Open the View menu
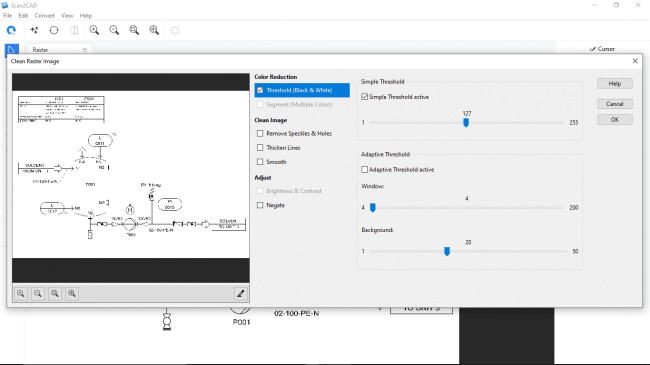 tap(67, 15)
